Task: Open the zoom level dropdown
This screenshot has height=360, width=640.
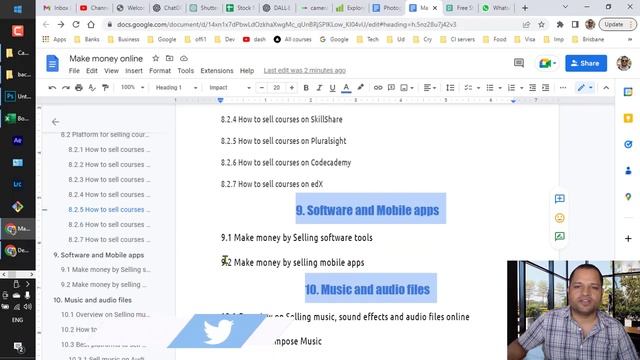Action: click(133, 87)
